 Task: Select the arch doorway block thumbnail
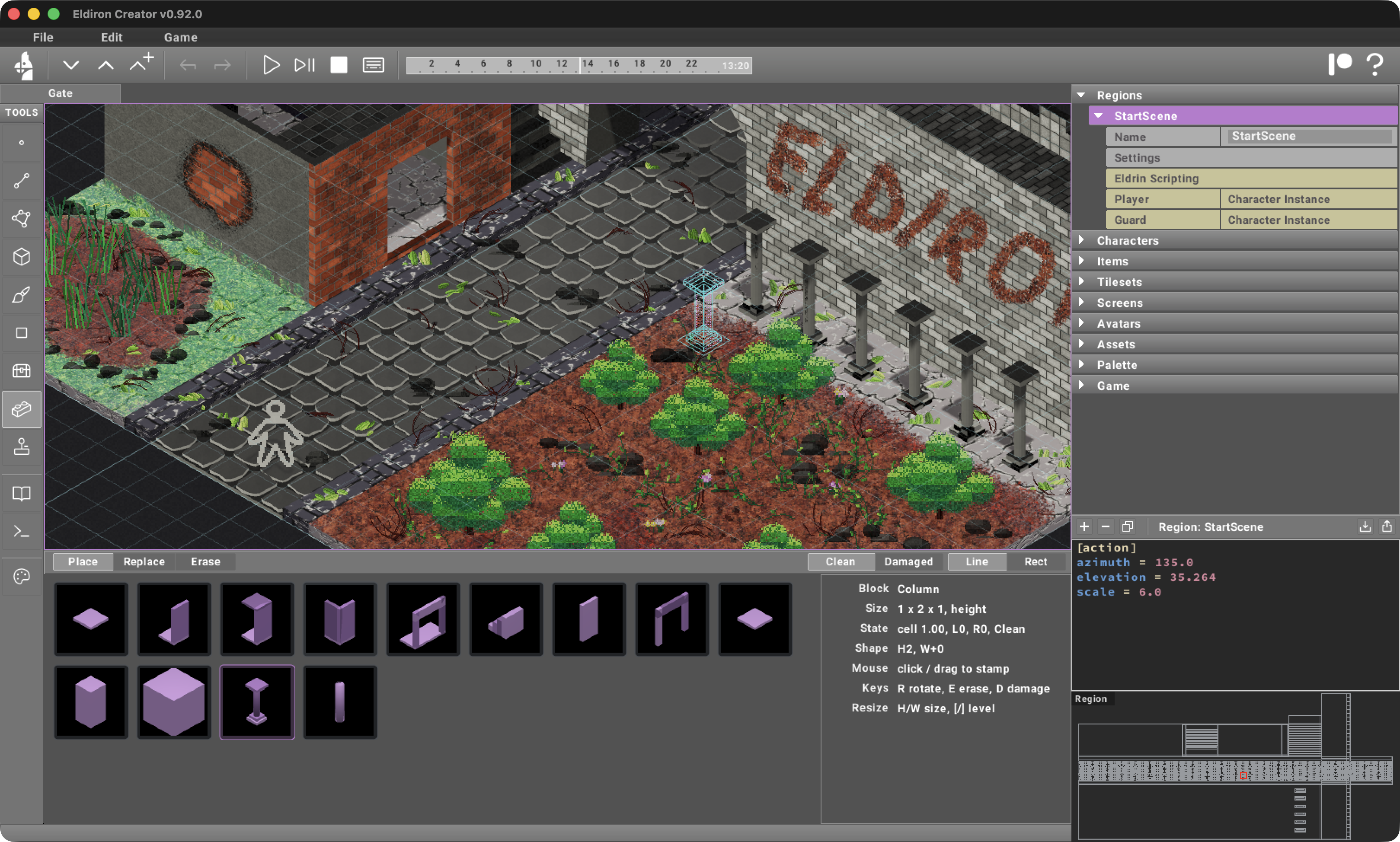click(x=672, y=619)
